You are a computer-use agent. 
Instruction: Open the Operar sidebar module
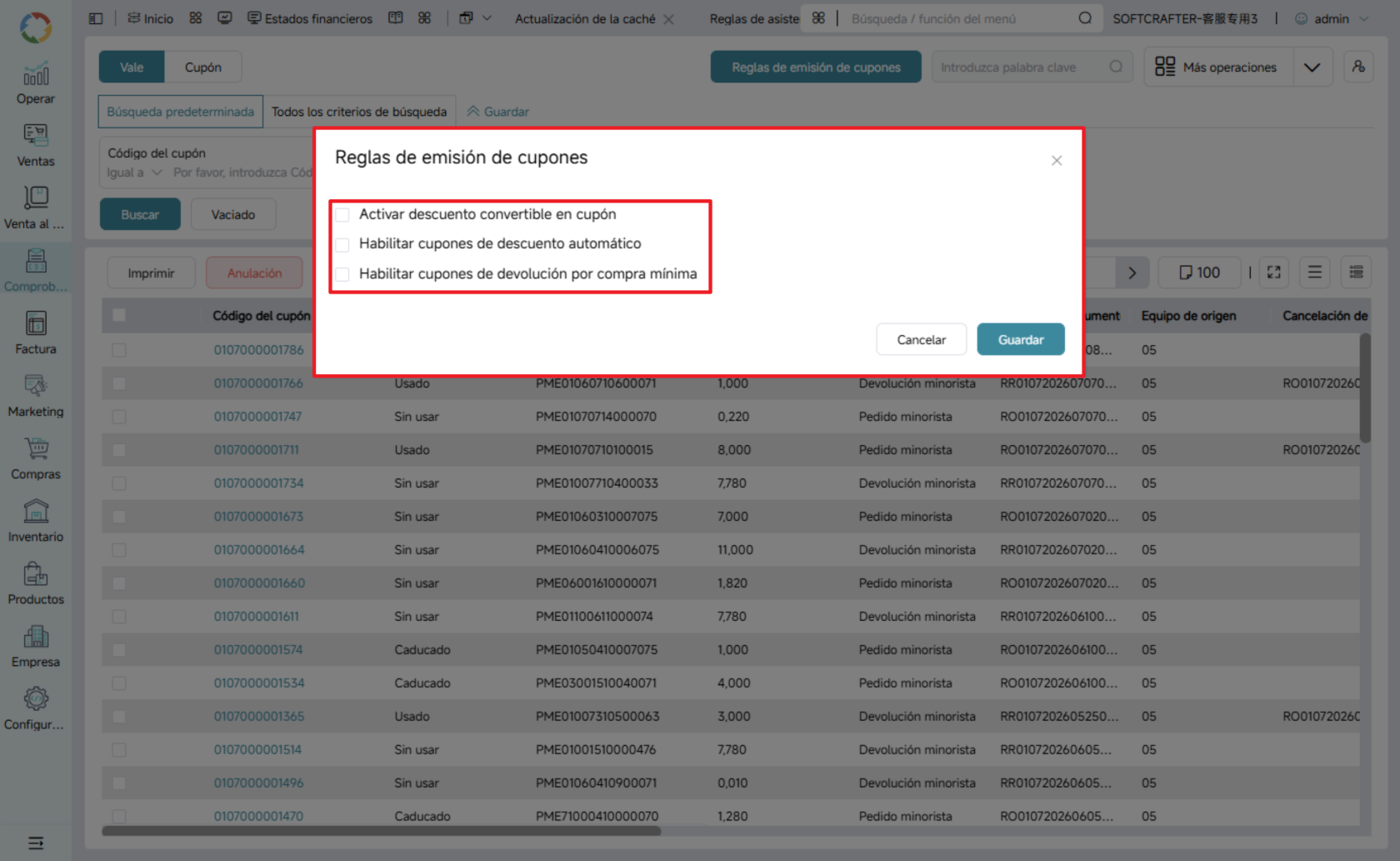click(36, 83)
